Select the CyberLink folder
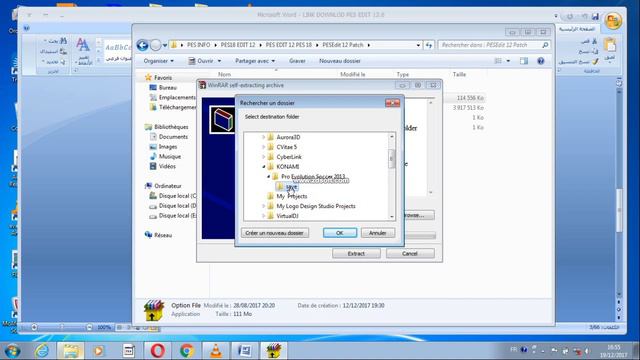Screen dimensions: 640x360 coord(289,157)
